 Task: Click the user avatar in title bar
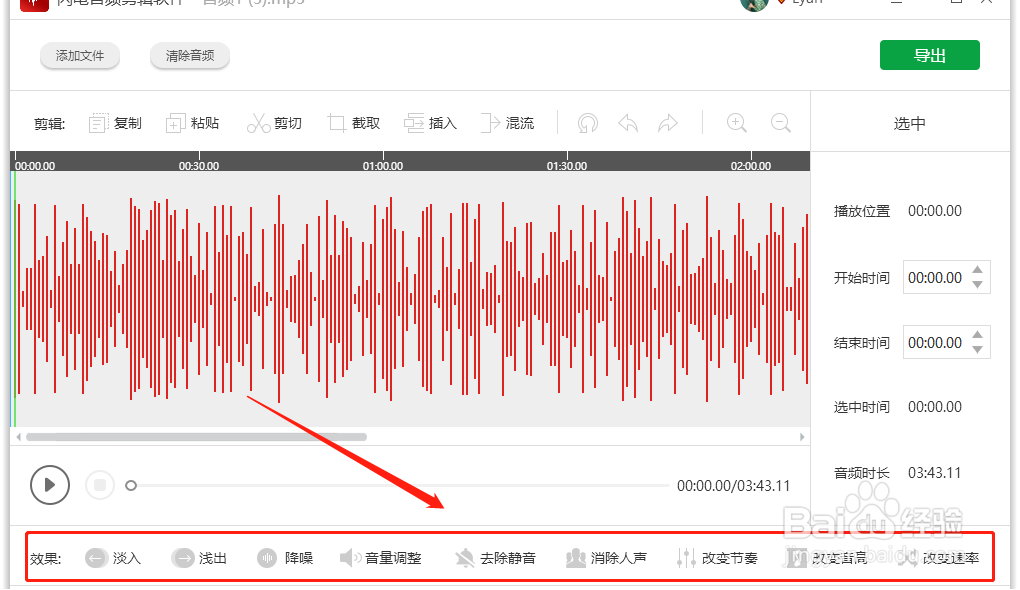tap(755, 3)
